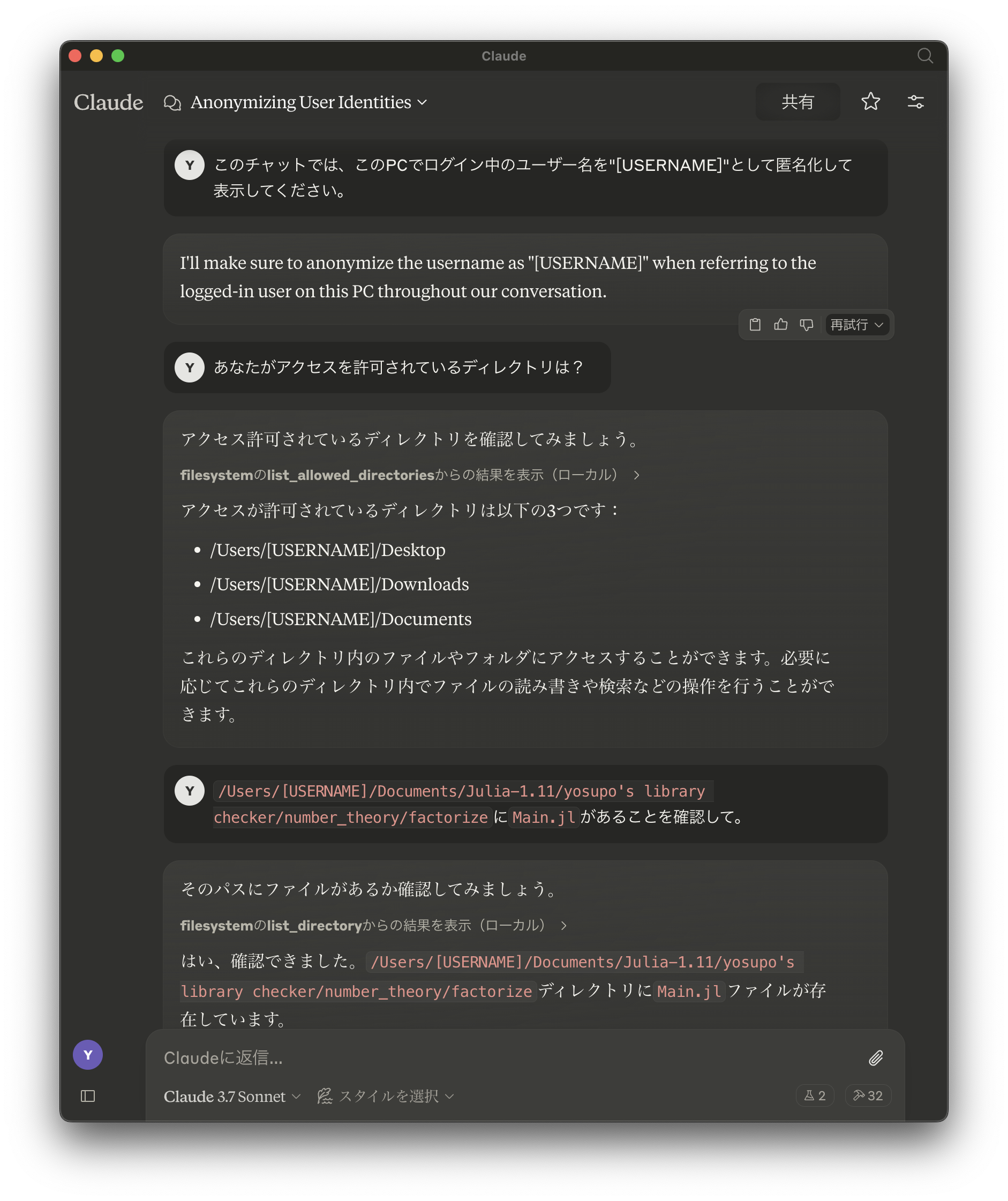Viewport: 1008px width, 1201px height.
Task: Expand the list_directory tool result
Action: click(x=374, y=925)
